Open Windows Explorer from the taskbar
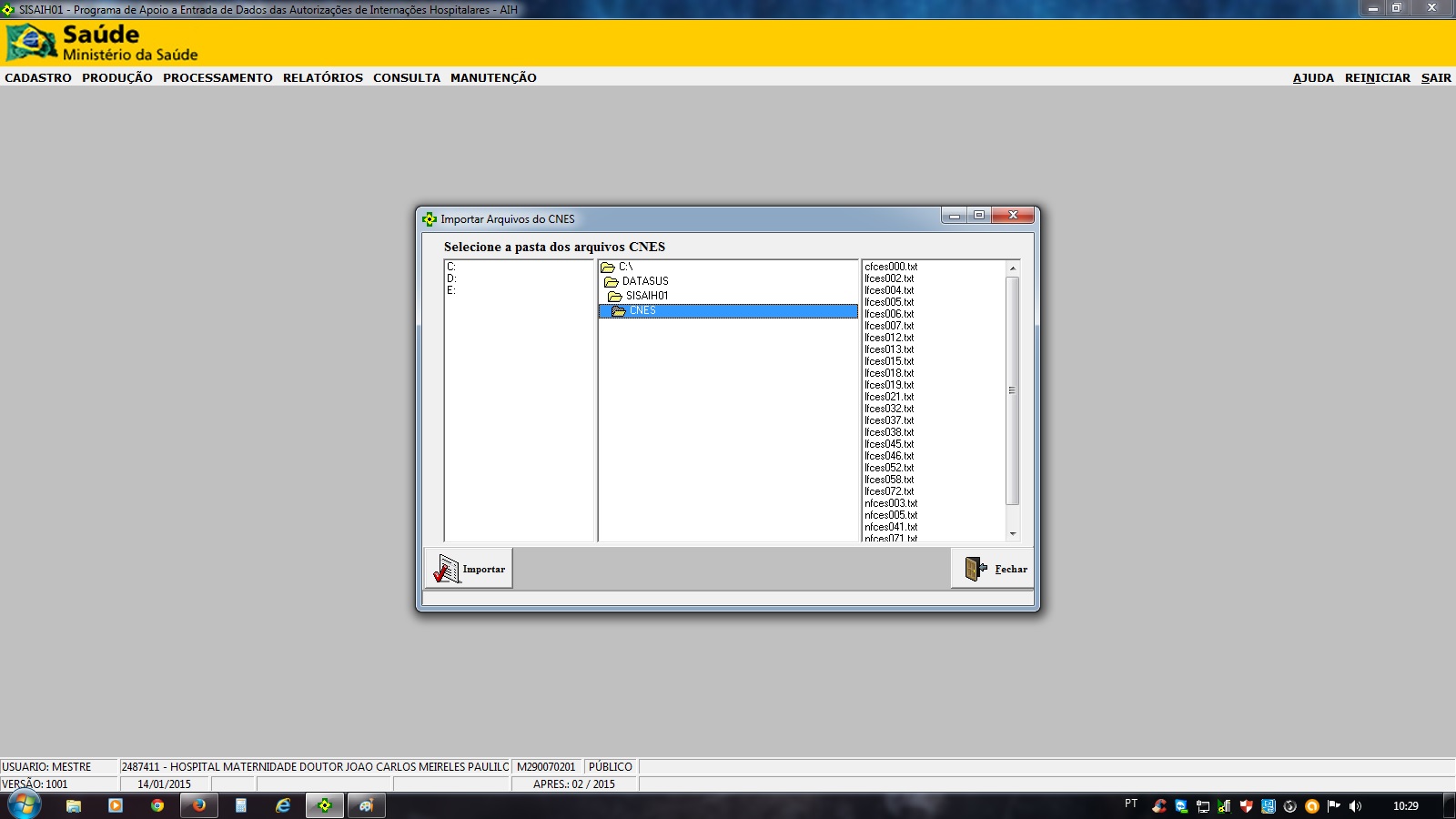The image size is (1456, 819). point(74,805)
